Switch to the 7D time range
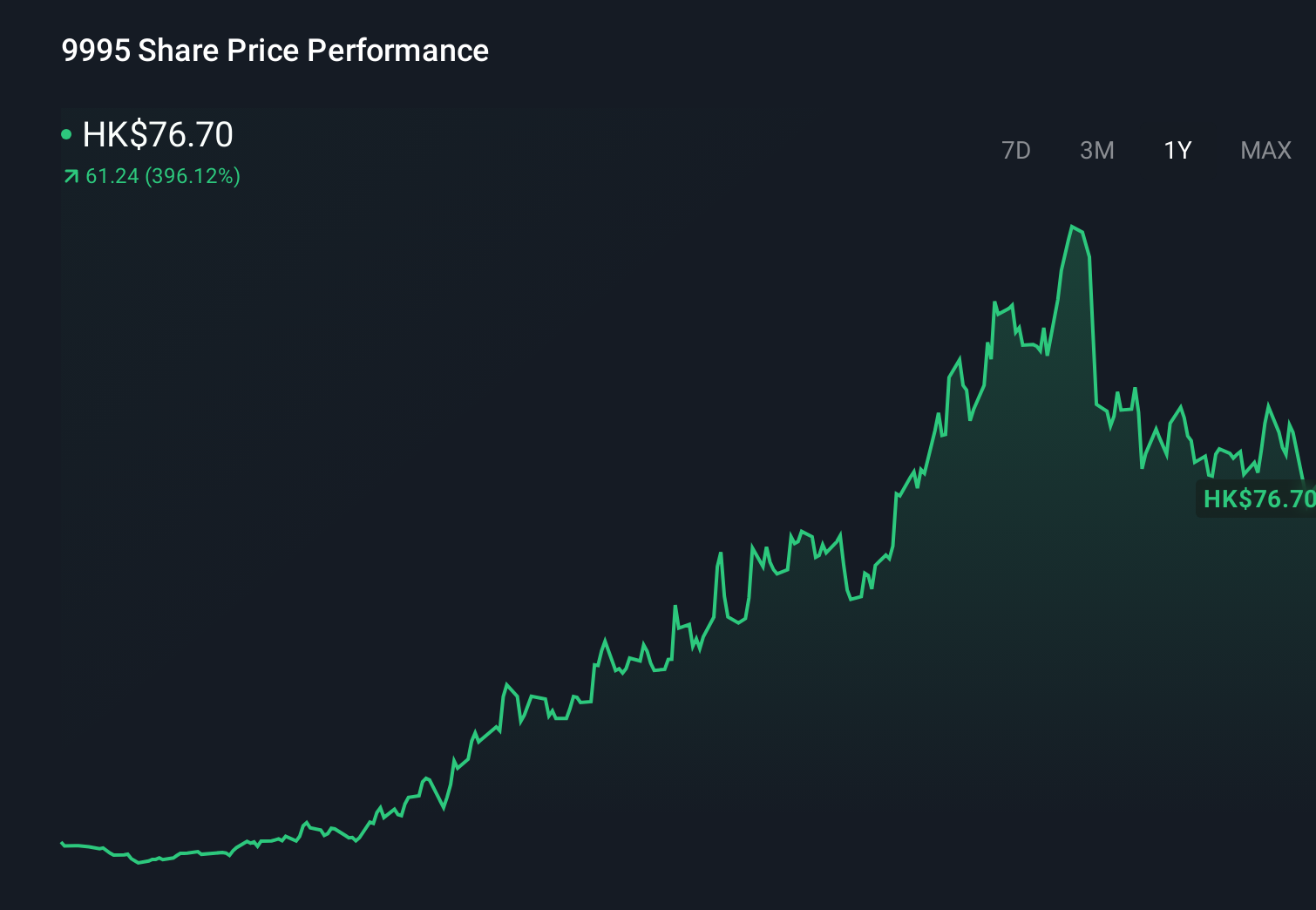The image size is (1316, 910). pos(1017,150)
